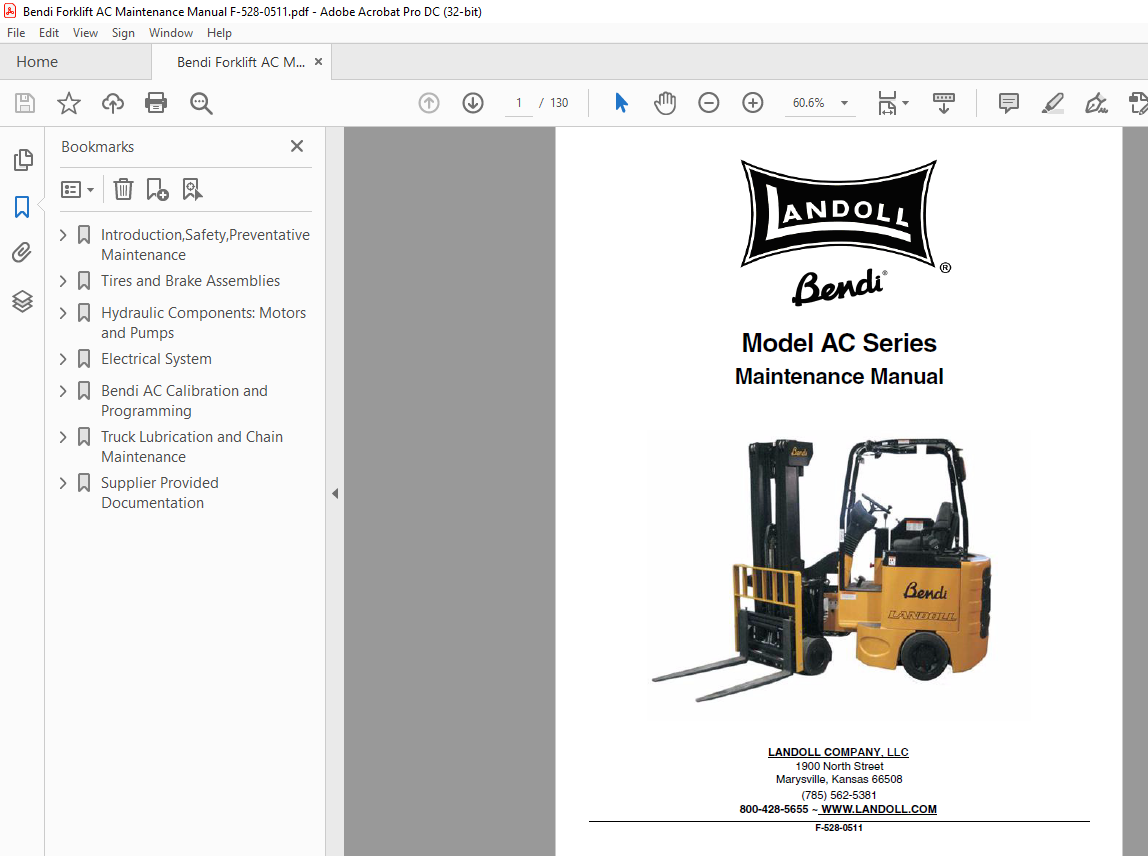This screenshot has width=1148, height=856.
Task: Click the redact or export tool icon
Action: [1138, 103]
